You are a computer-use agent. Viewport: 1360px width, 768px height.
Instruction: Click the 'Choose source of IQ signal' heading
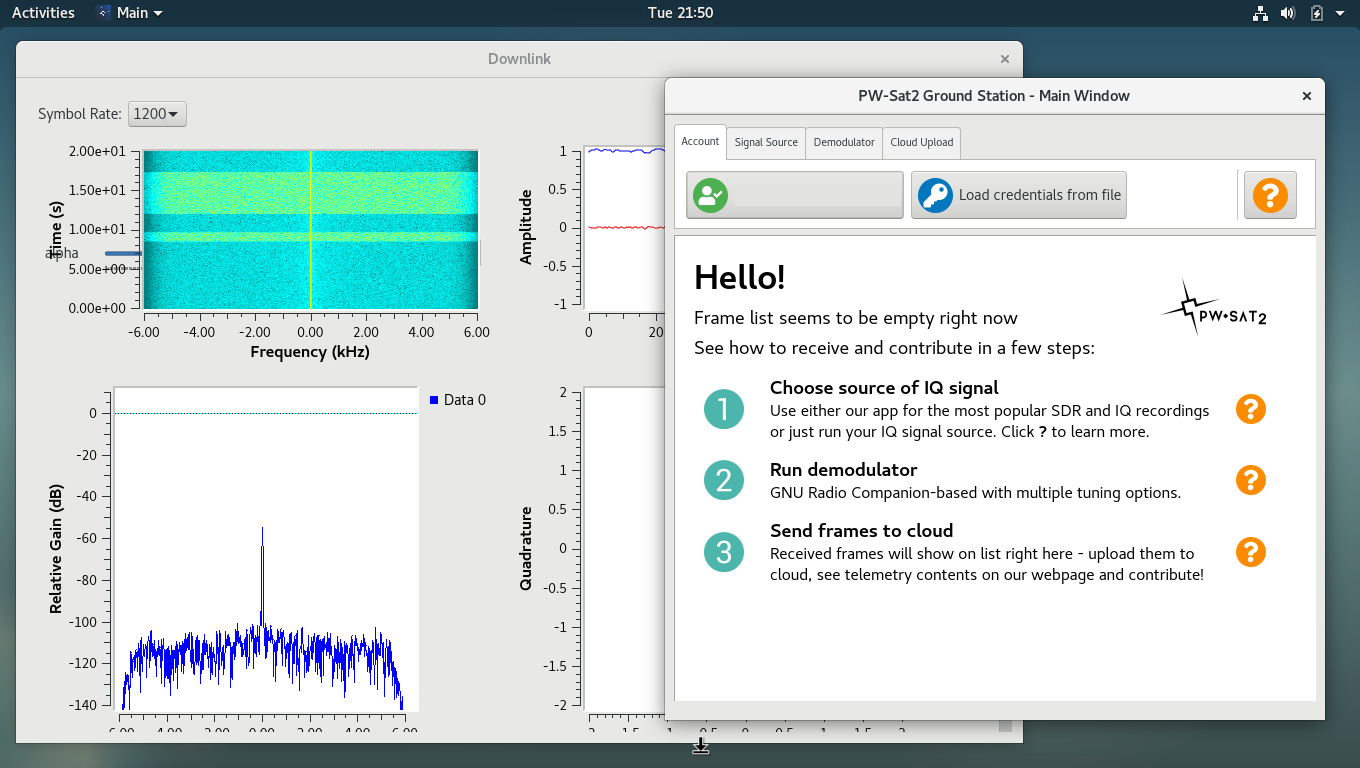884,388
